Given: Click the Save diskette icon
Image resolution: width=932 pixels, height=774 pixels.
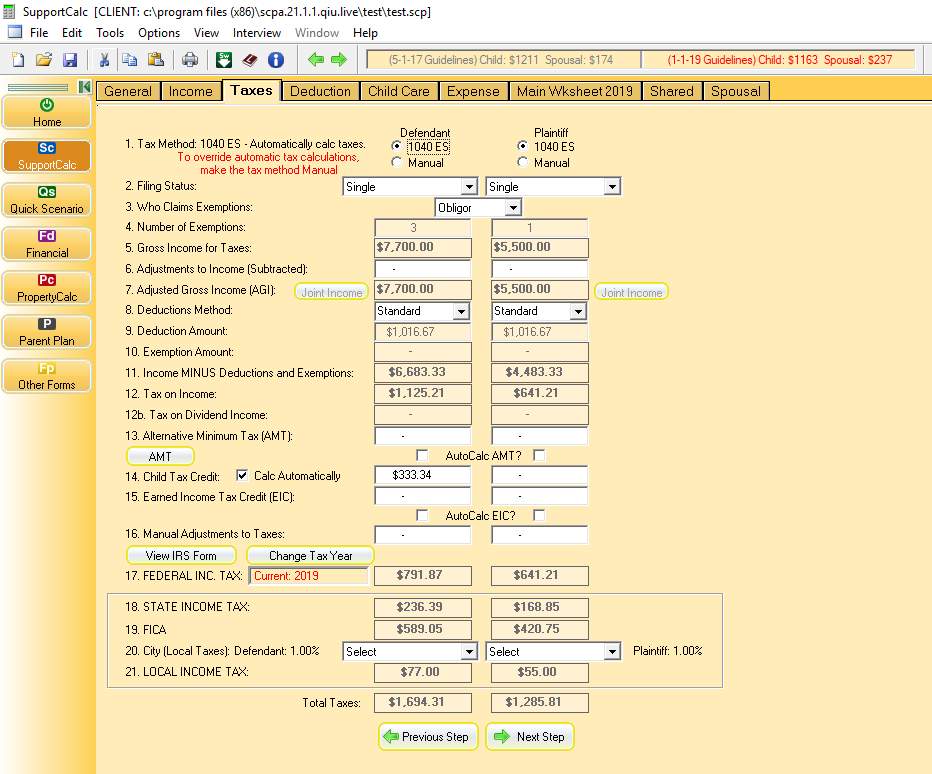Looking at the screenshot, I should point(70,59).
